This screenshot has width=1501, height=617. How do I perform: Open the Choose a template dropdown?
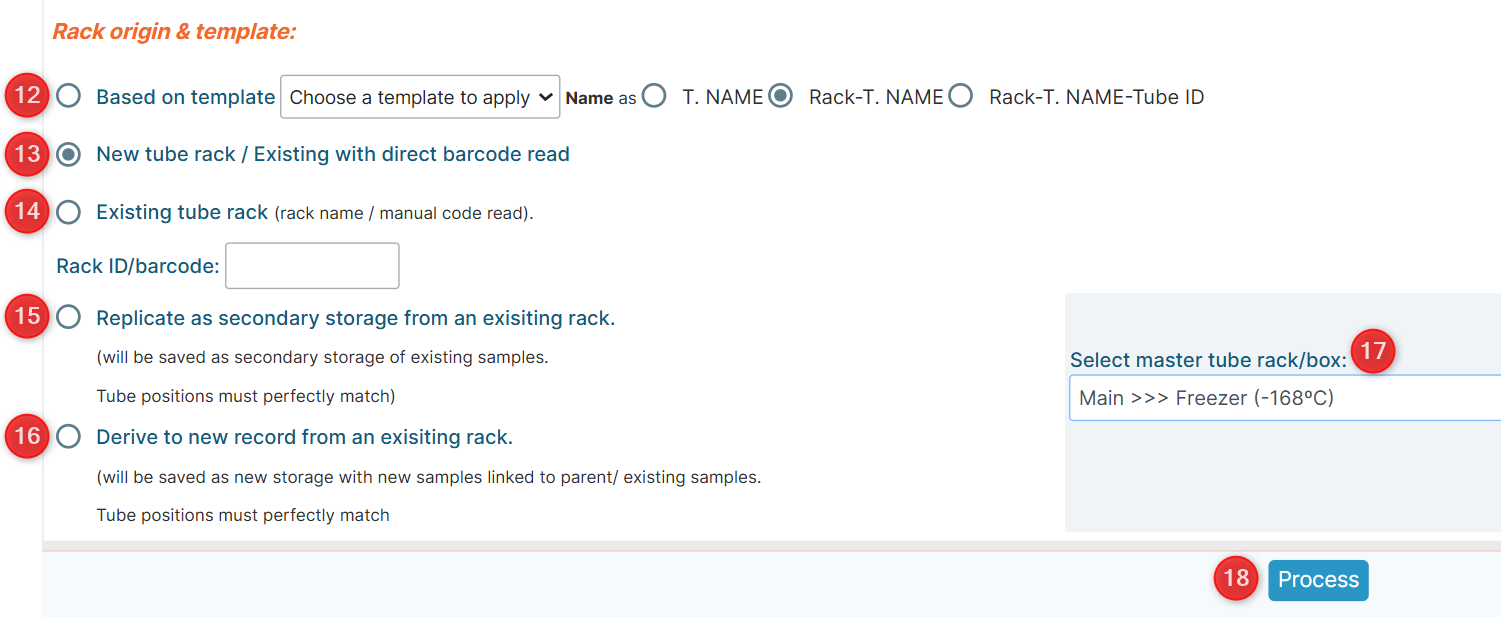(420, 97)
